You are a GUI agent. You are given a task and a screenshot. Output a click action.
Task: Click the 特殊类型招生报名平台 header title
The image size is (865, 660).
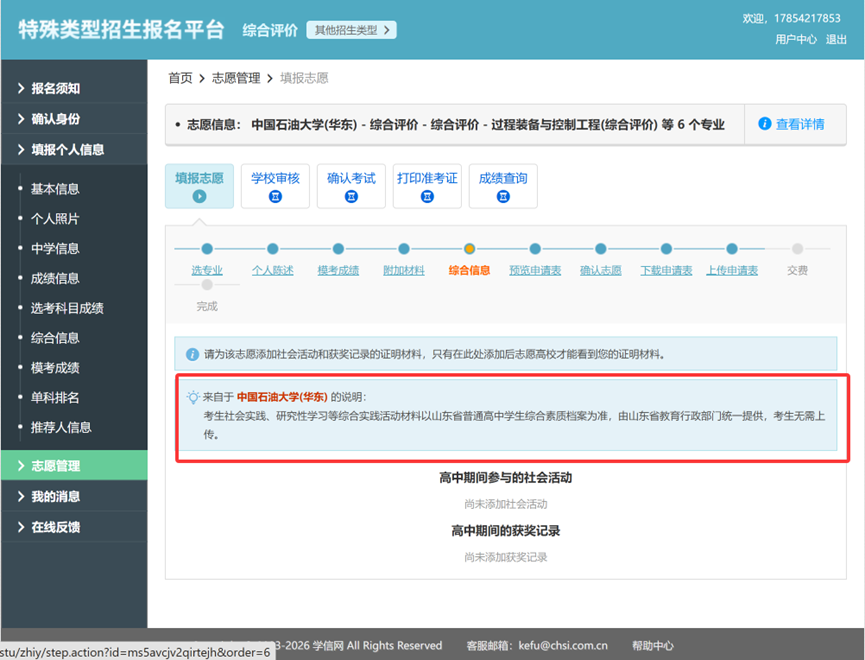coord(121,30)
